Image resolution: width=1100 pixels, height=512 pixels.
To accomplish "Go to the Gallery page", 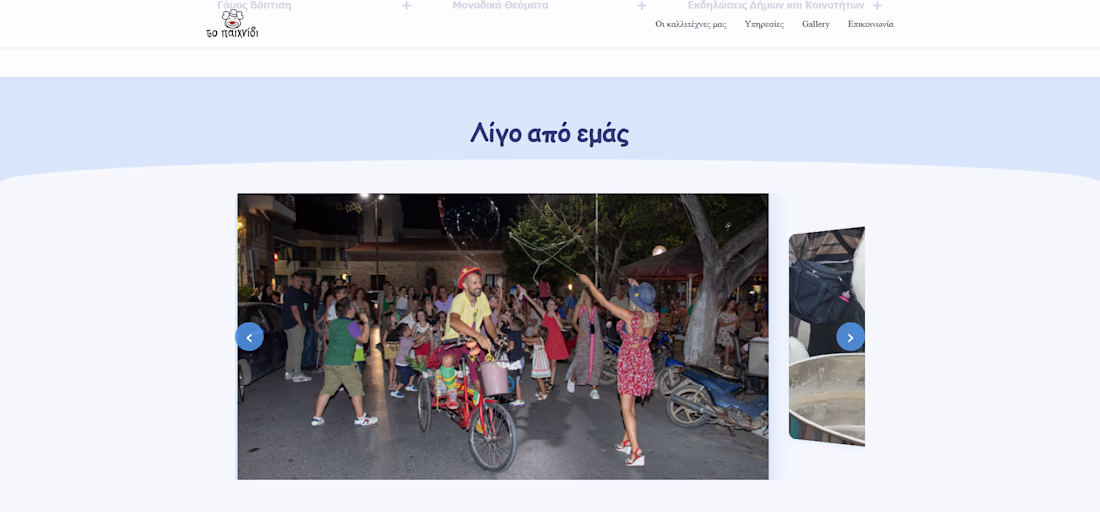I will (x=815, y=25).
